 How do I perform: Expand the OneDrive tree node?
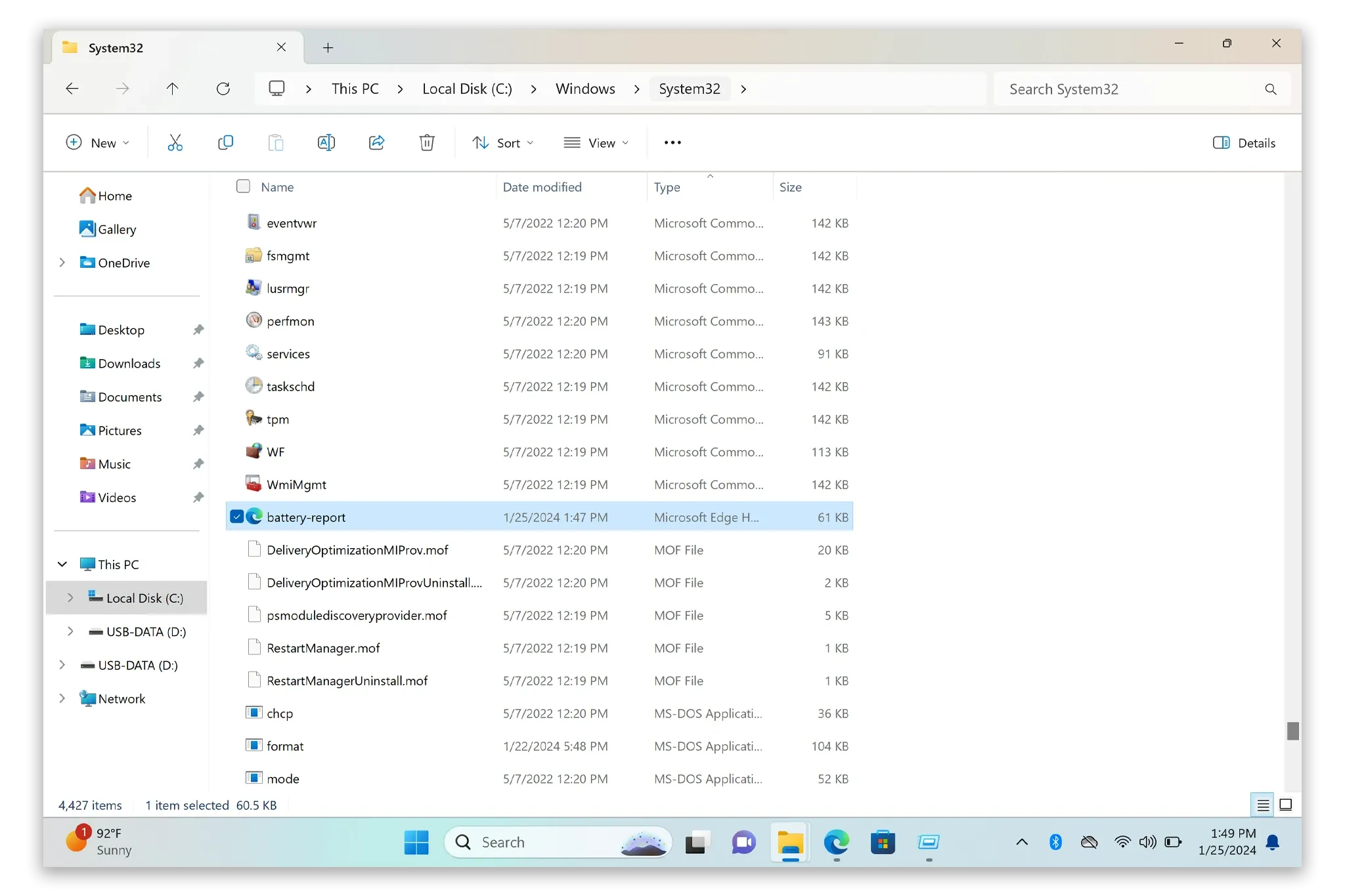pyautogui.click(x=62, y=263)
